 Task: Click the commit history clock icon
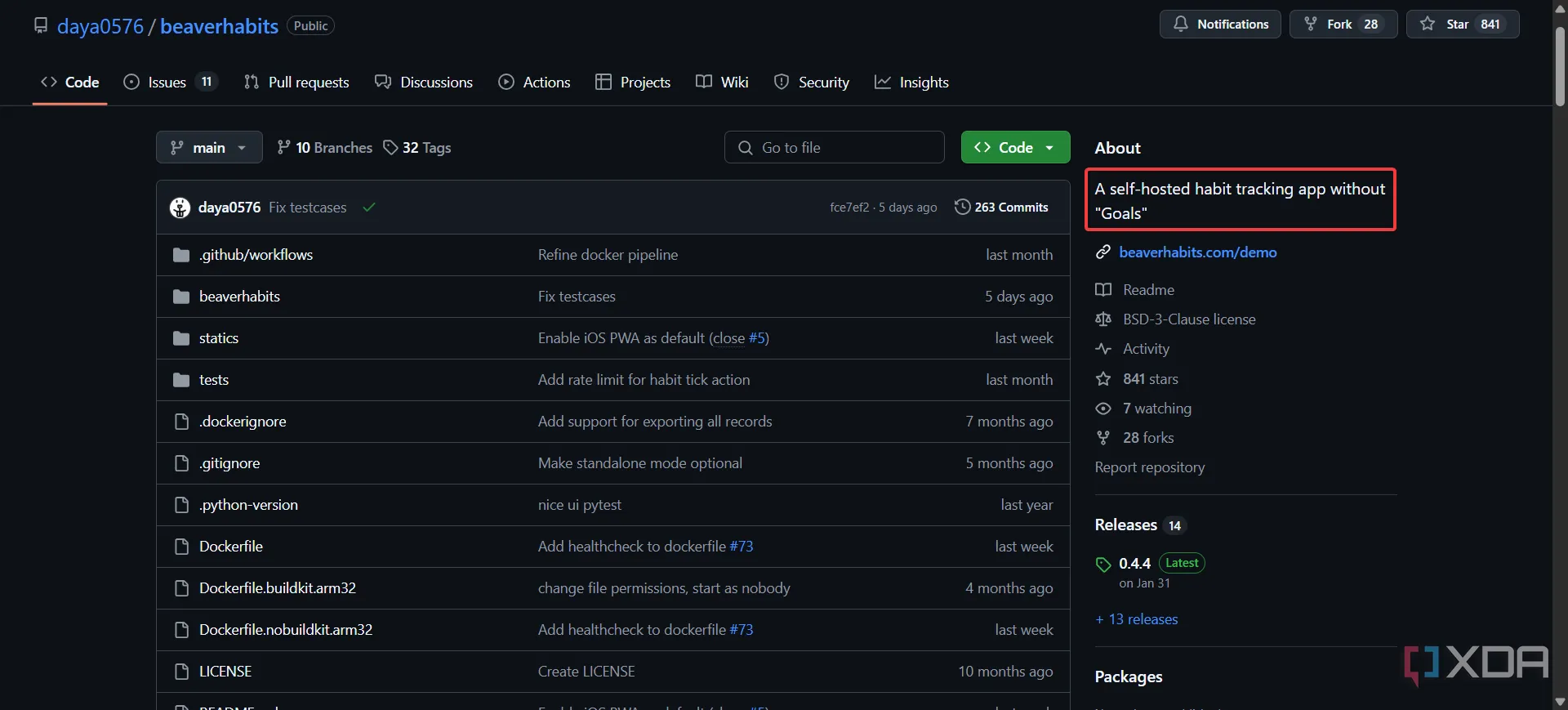(963, 208)
